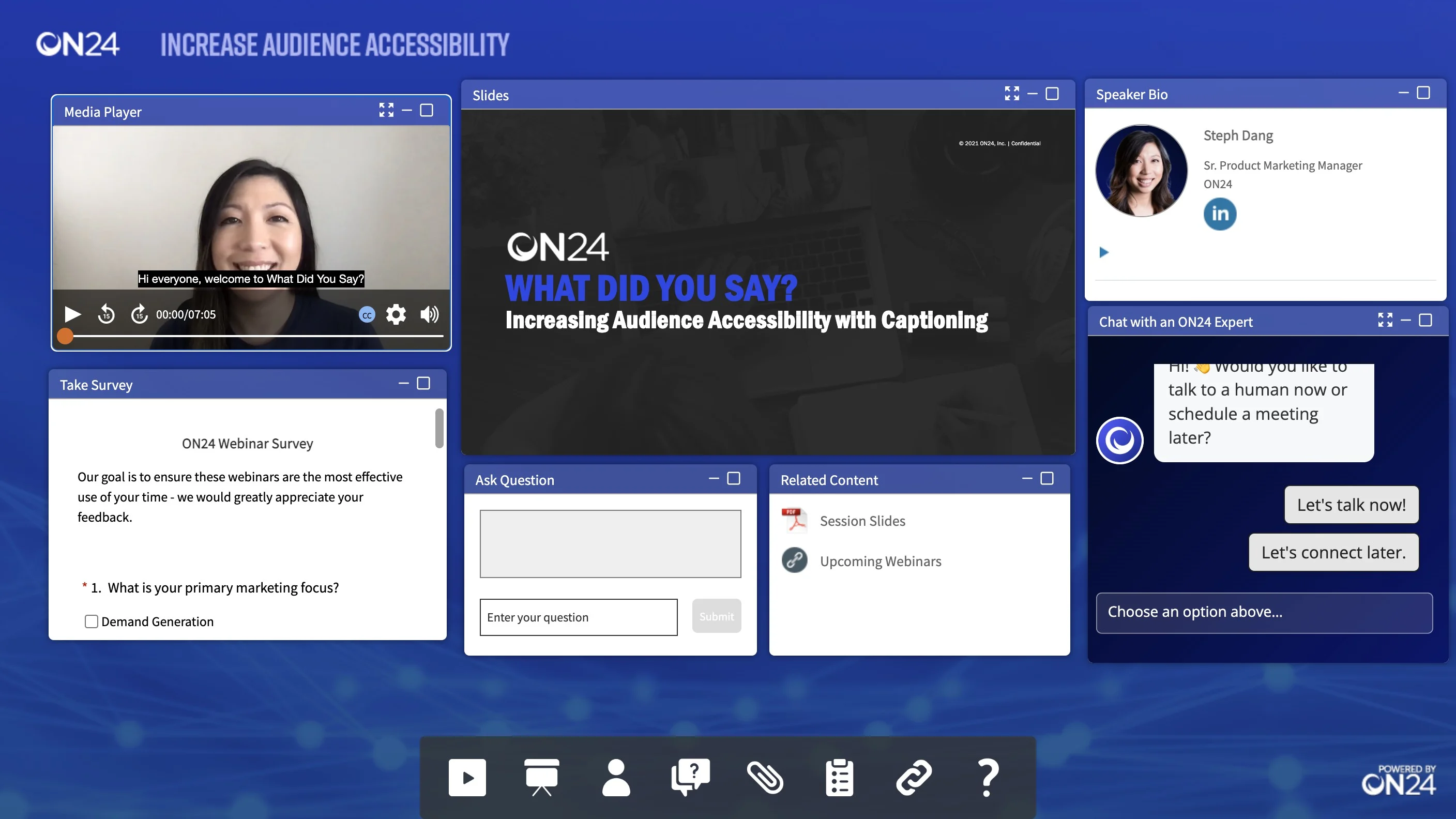Click the survey panel scrollbar
This screenshot has width=1456, height=819.
tap(439, 428)
